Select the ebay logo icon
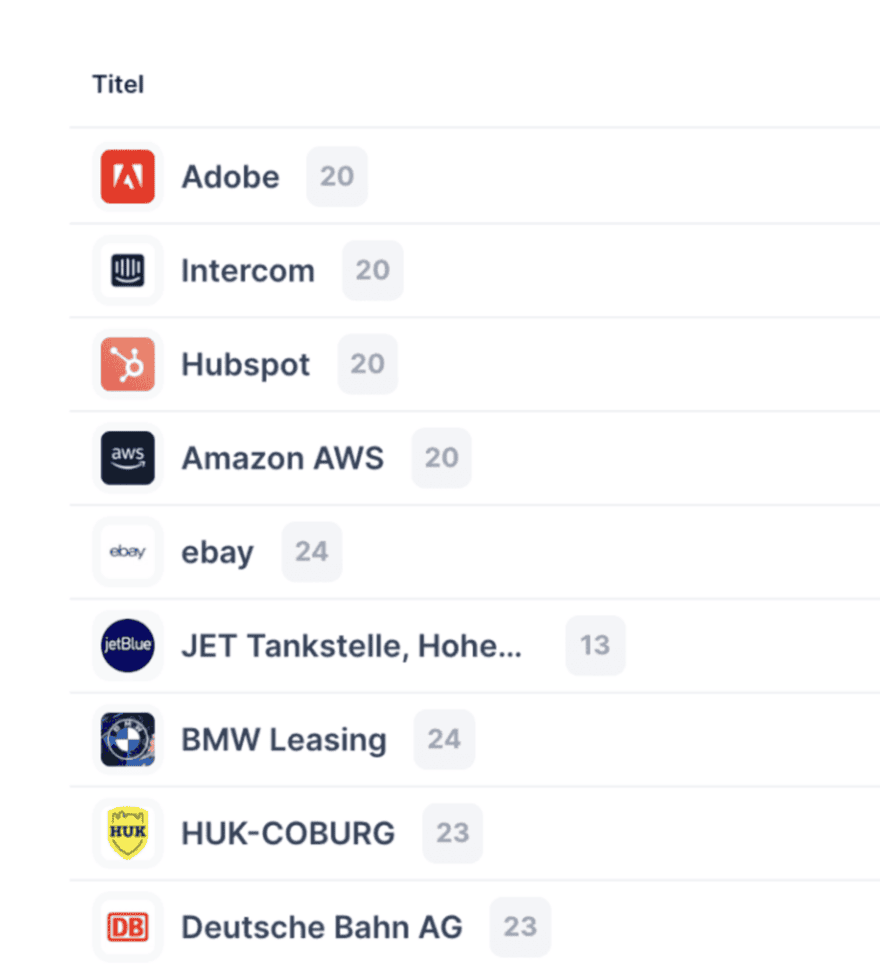 click(128, 552)
